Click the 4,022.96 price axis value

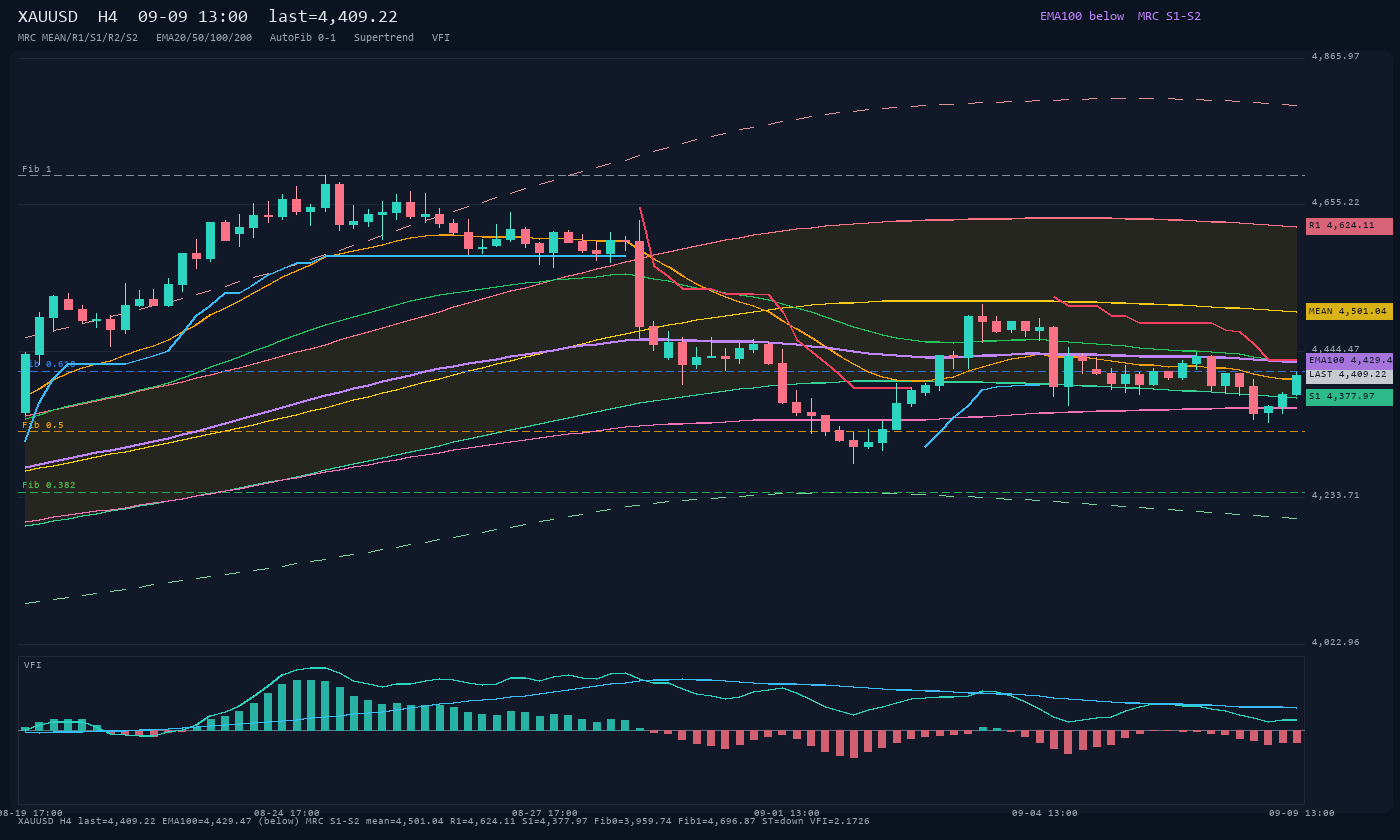pos(1336,642)
